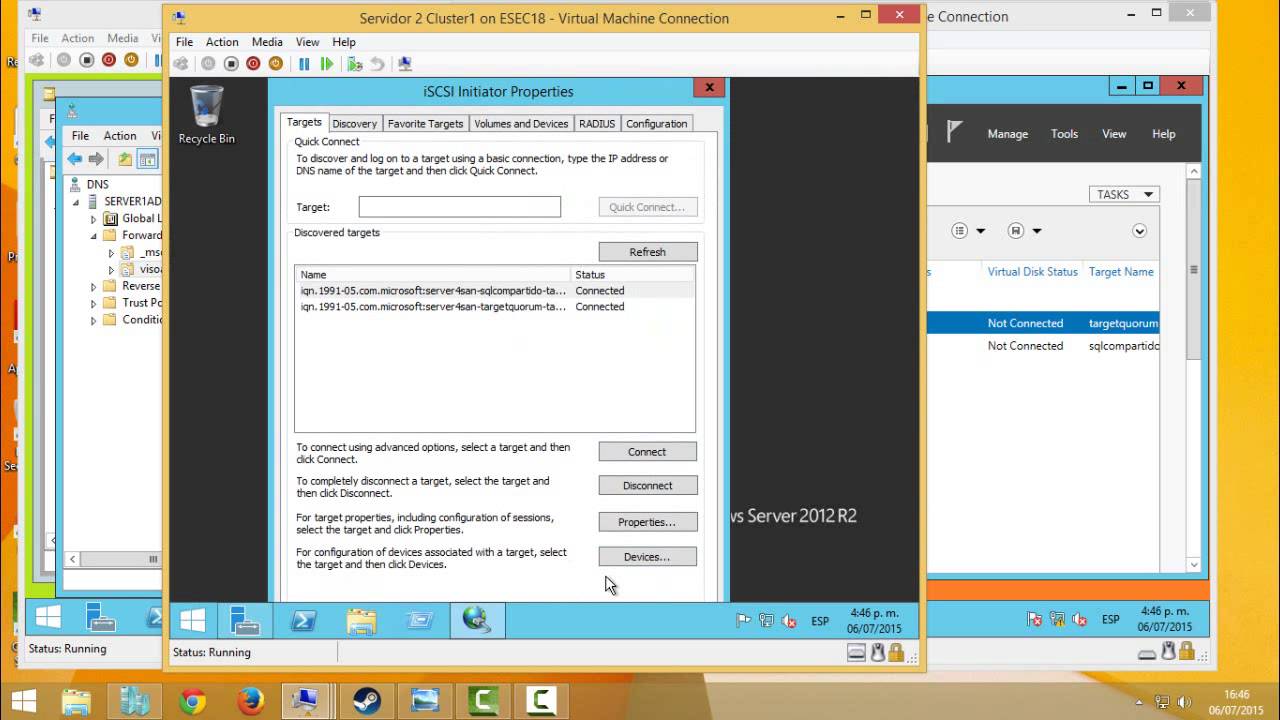The width and height of the screenshot is (1280, 720).
Task: Expand Global L node in DNS tree
Action: 94,219
